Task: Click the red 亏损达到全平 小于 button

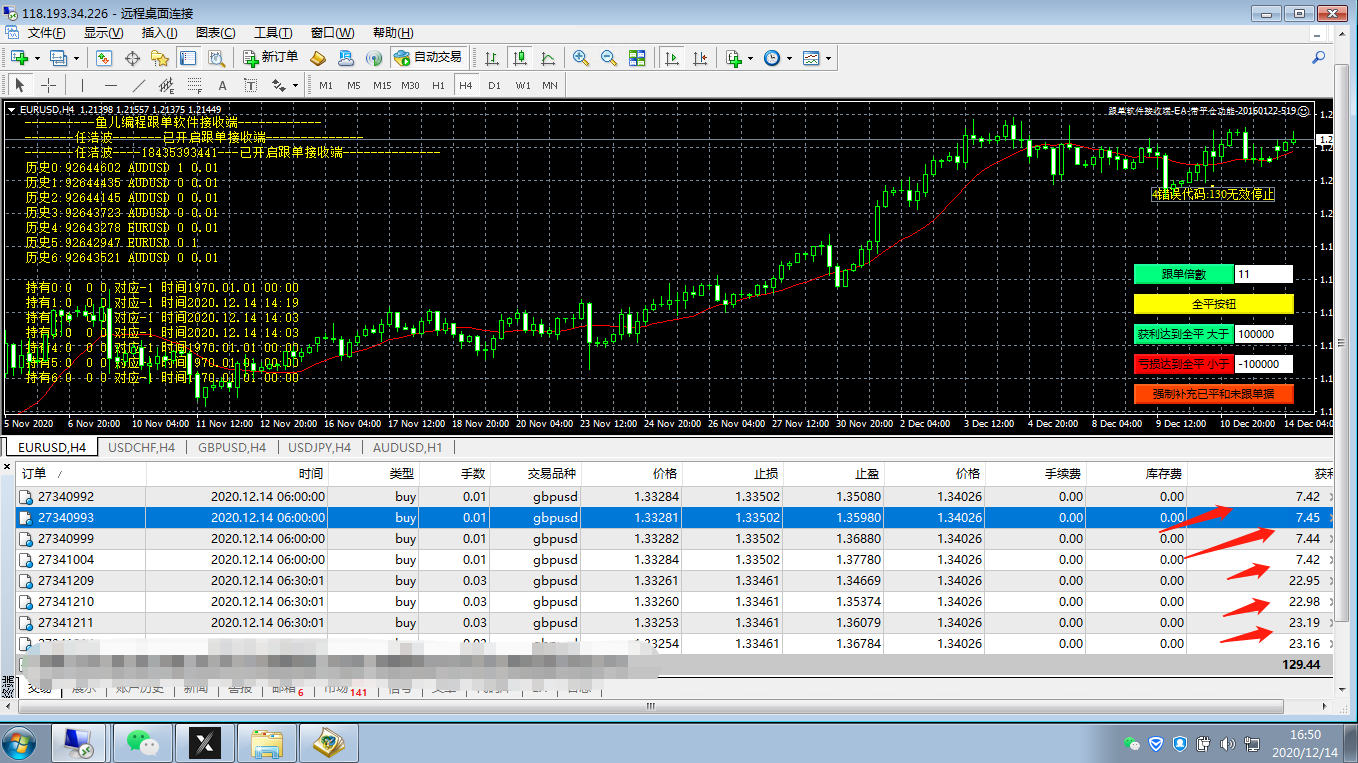Action: click(1184, 364)
